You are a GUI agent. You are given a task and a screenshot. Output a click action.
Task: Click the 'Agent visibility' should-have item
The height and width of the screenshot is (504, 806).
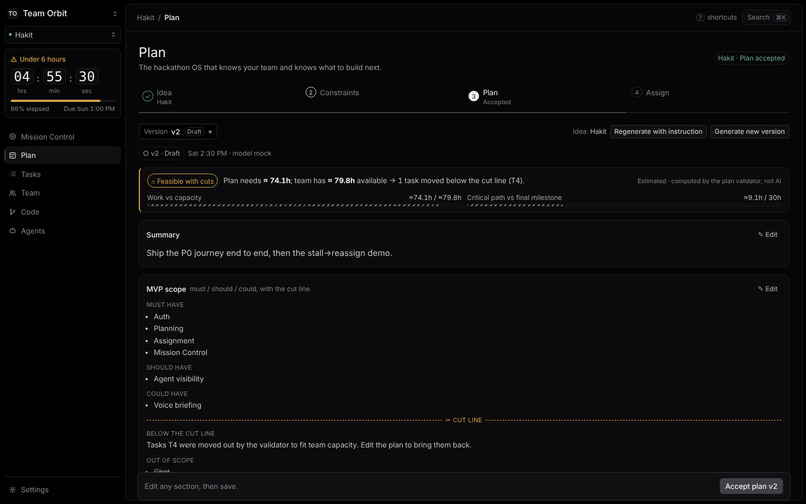click(x=178, y=379)
